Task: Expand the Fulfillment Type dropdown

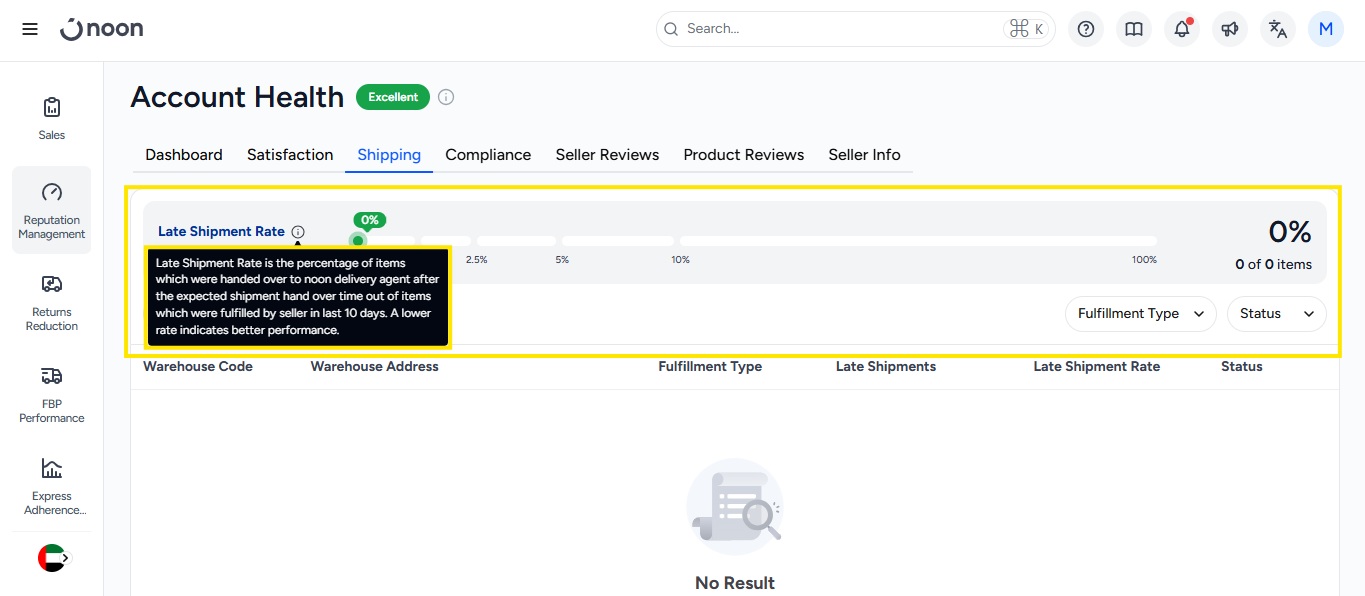Action: [x=1140, y=314]
